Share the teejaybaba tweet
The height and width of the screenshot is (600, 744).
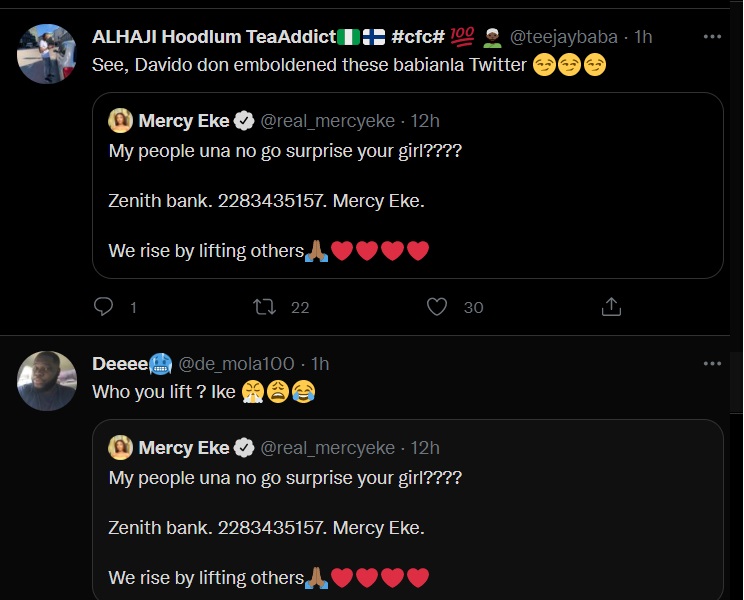click(x=611, y=307)
